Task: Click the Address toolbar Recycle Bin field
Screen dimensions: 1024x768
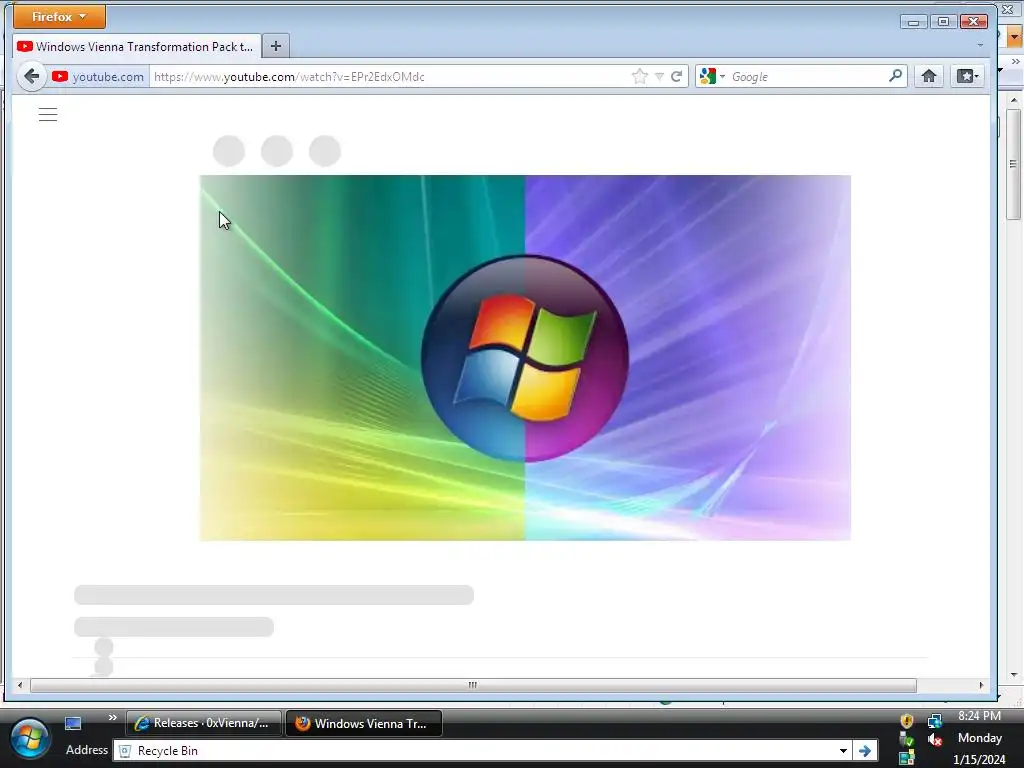Action: pyautogui.click(x=475, y=751)
